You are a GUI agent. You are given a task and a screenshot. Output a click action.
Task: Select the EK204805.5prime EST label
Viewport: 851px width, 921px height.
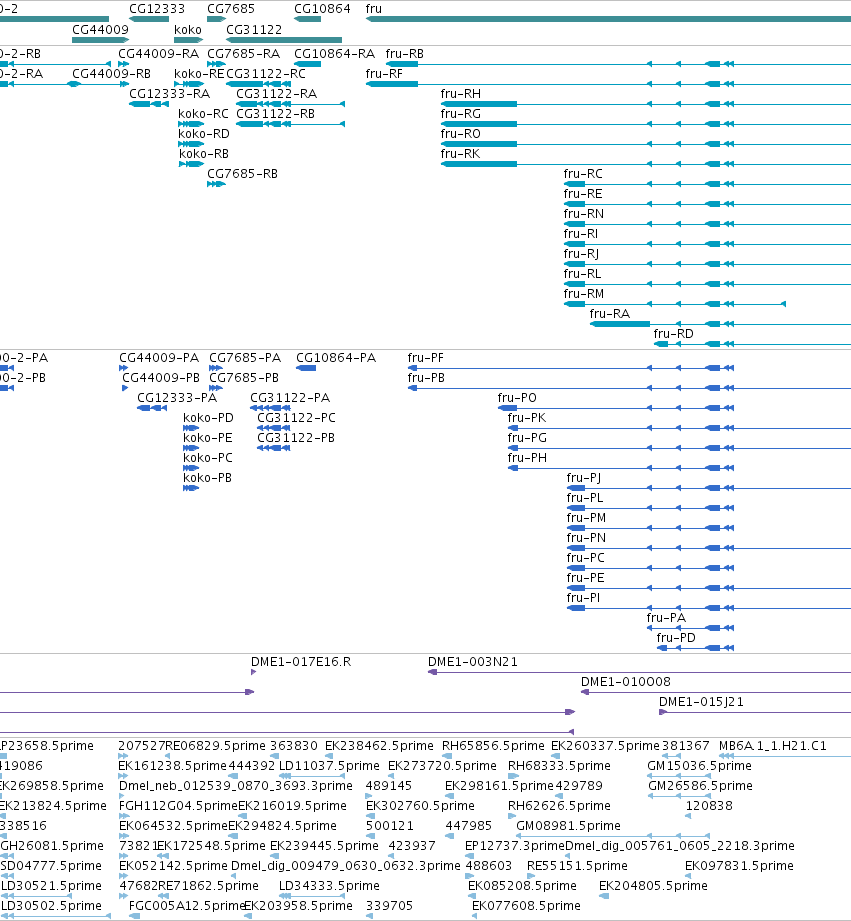[x=653, y=885]
